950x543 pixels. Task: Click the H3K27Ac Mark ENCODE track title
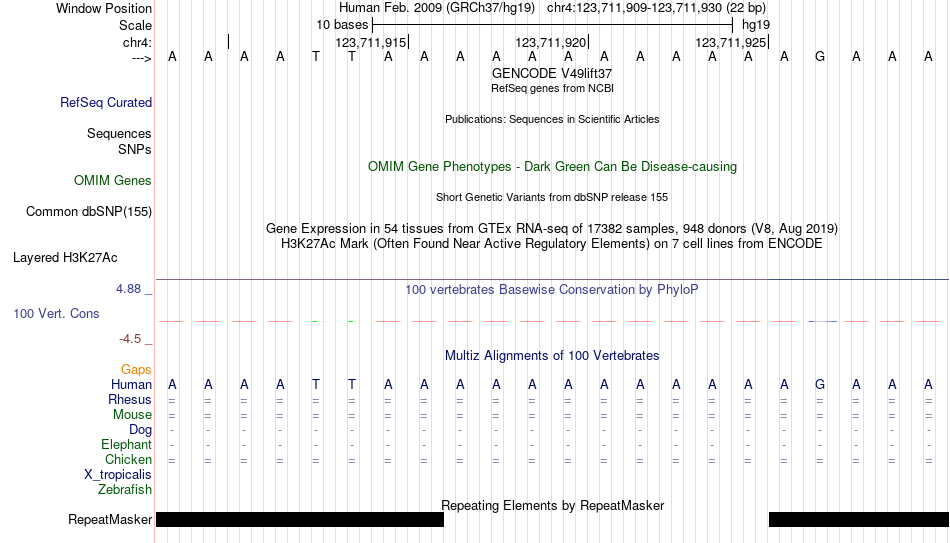tap(552, 244)
